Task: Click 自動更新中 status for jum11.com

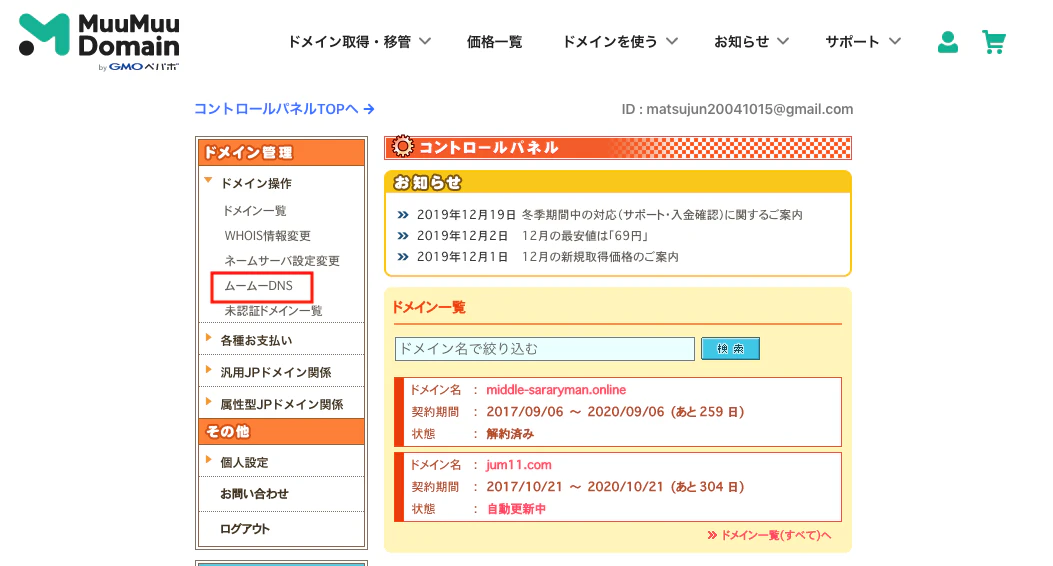Action: click(516, 509)
